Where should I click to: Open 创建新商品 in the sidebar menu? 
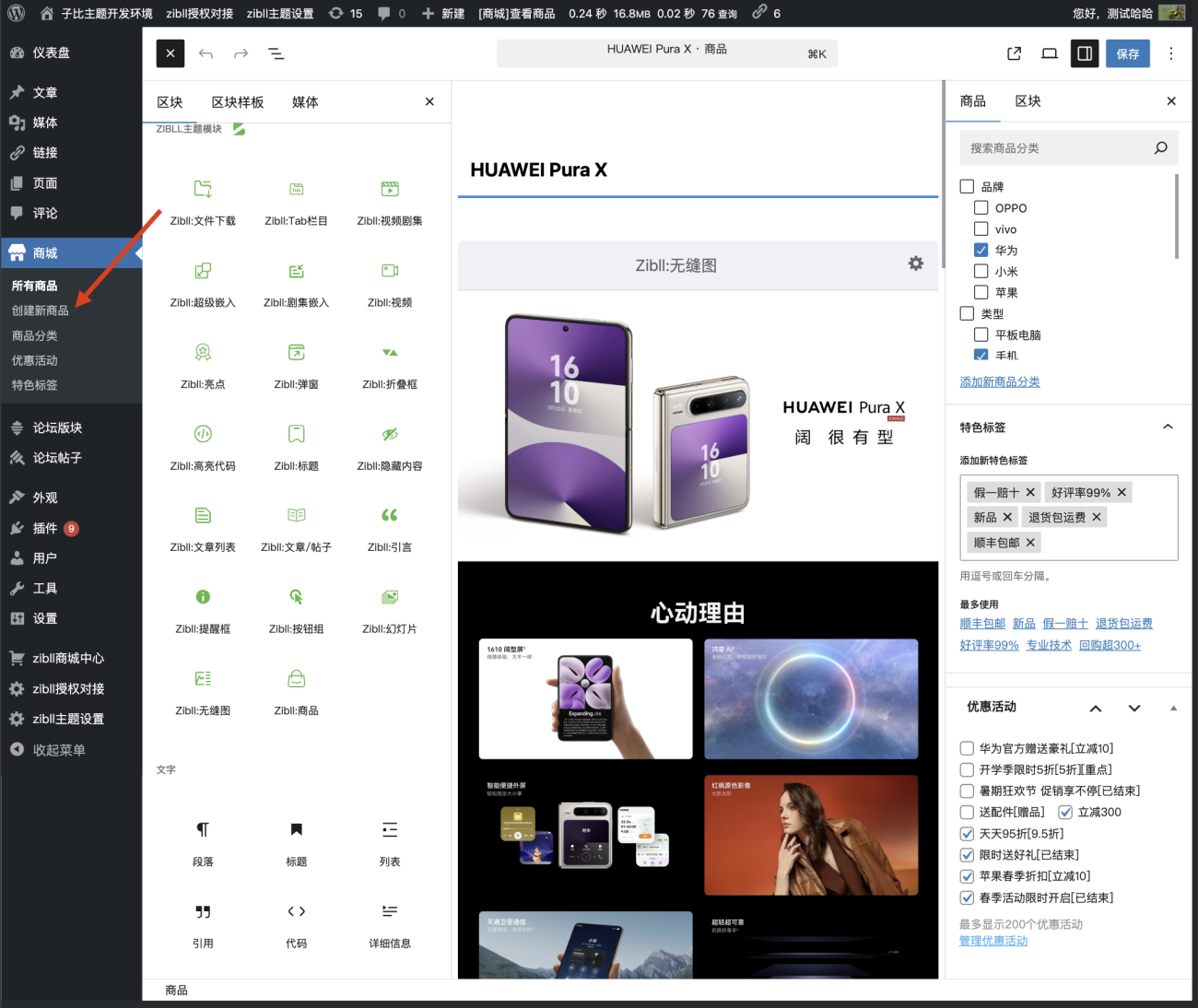(x=41, y=311)
